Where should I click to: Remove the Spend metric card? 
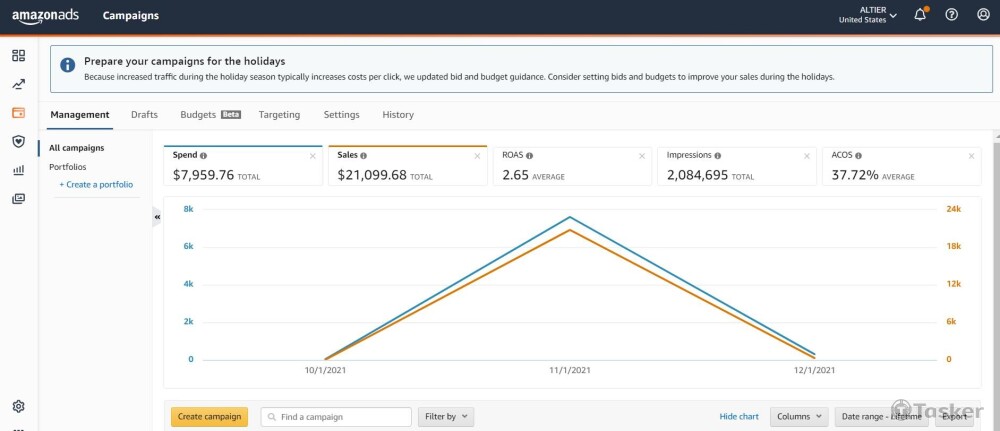(312, 156)
